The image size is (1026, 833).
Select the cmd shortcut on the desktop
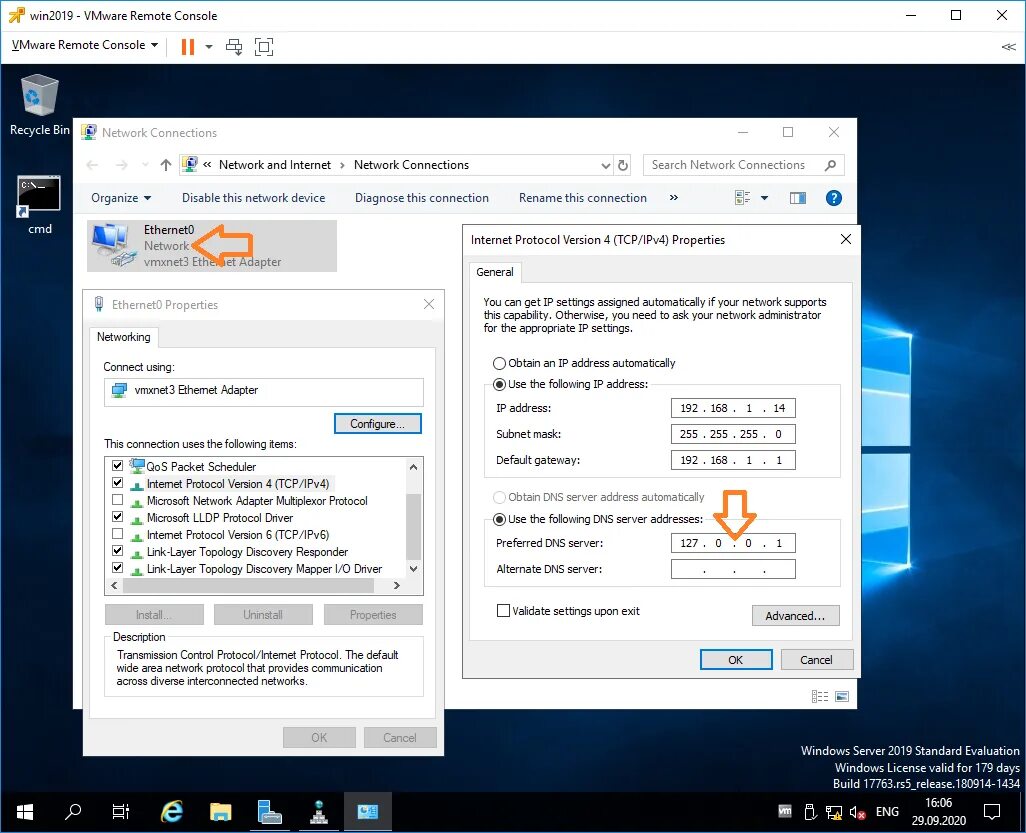[x=39, y=205]
